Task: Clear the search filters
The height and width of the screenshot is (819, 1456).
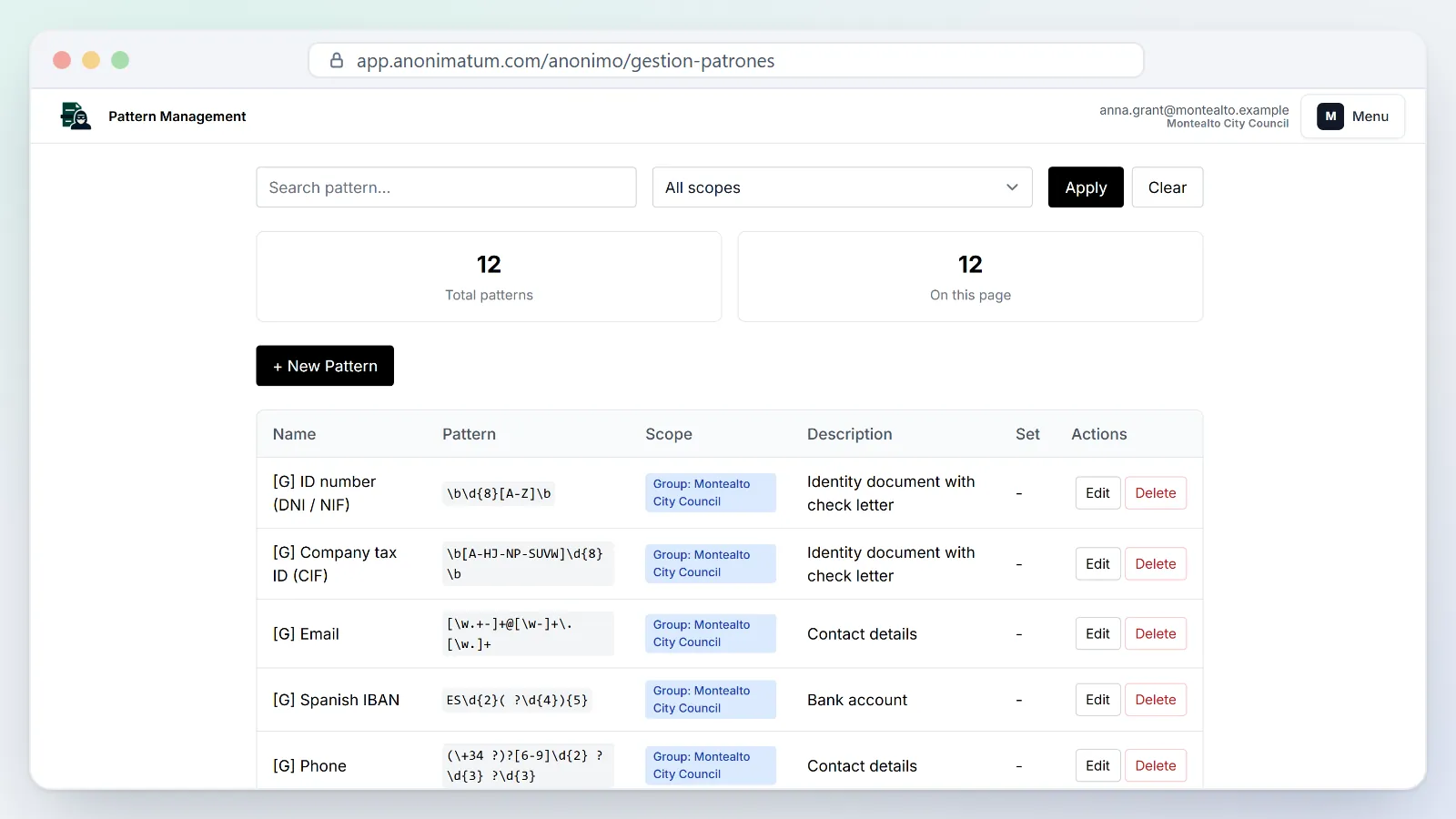Action: point(1168,187)
